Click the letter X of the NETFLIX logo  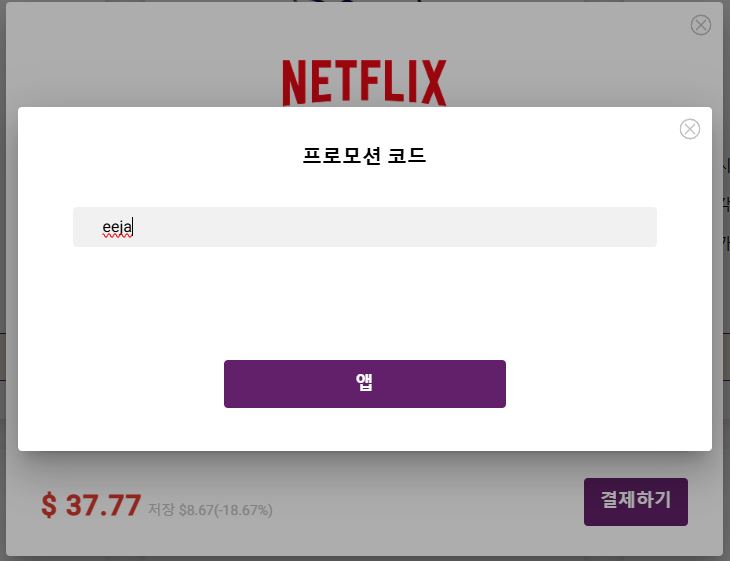434,82
